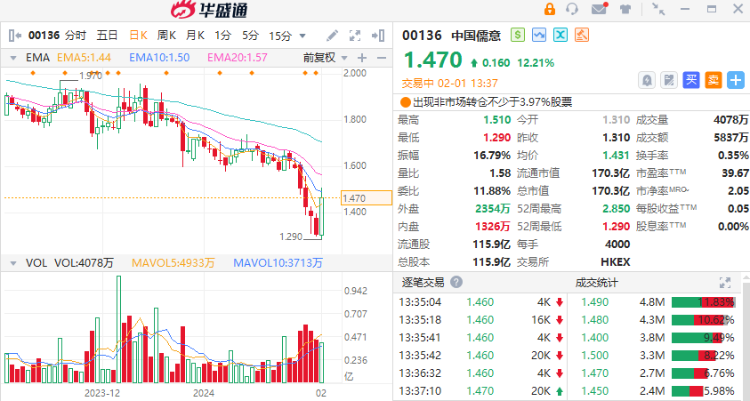Set a price alert with bell icon

click(647, 80)
